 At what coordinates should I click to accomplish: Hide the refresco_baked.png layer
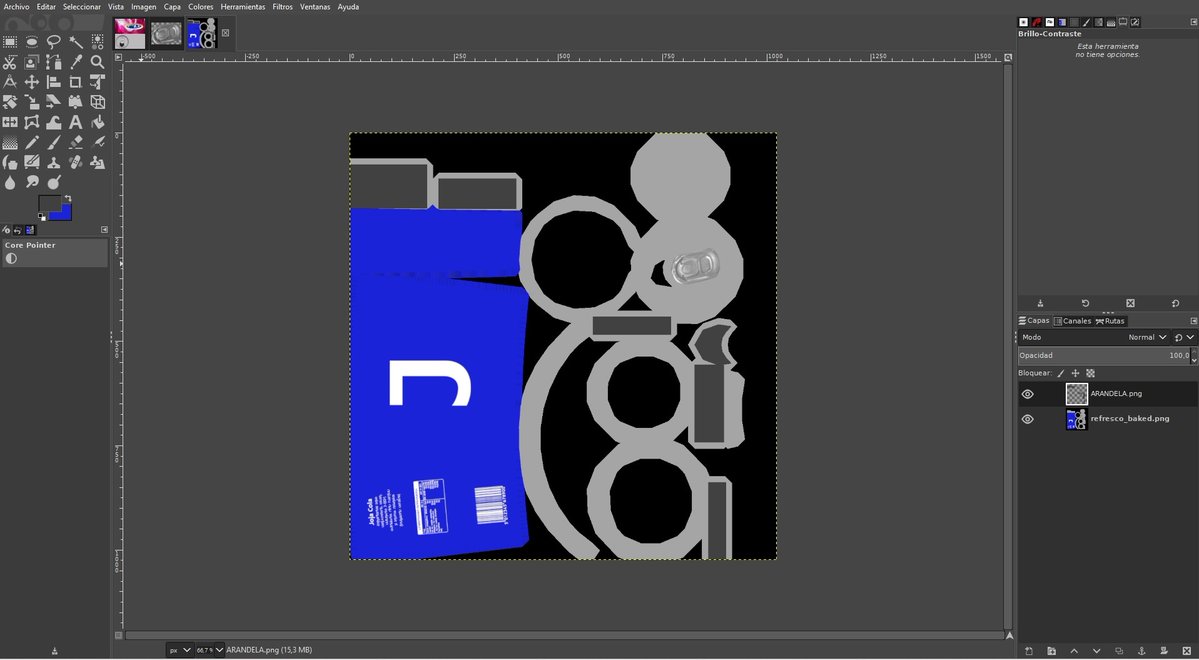1028,419
